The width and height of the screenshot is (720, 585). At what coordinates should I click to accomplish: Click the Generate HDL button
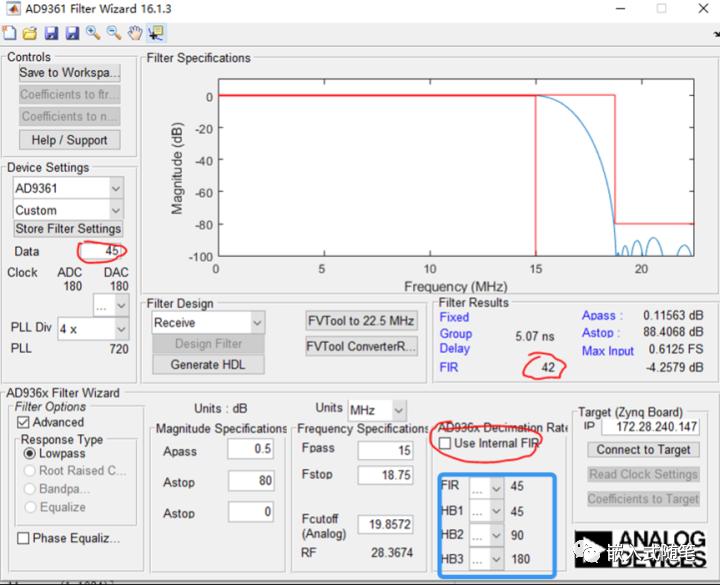(208, 365)
